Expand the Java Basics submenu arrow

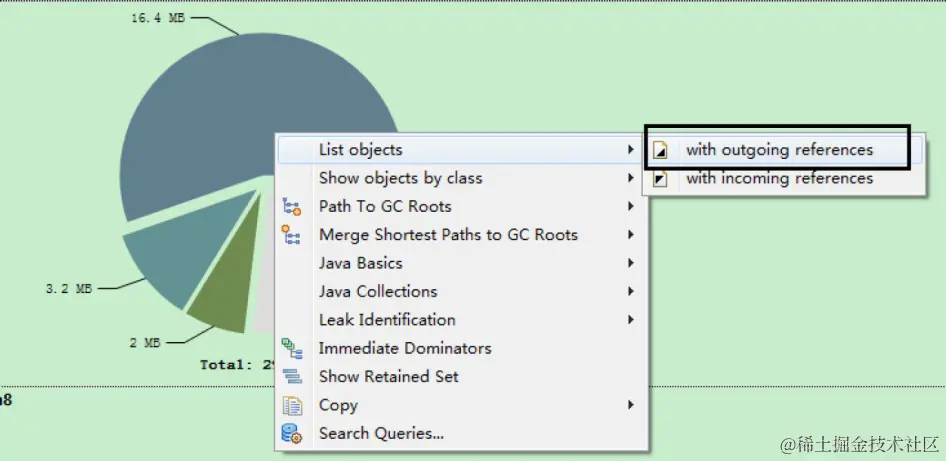pos(630,263)
